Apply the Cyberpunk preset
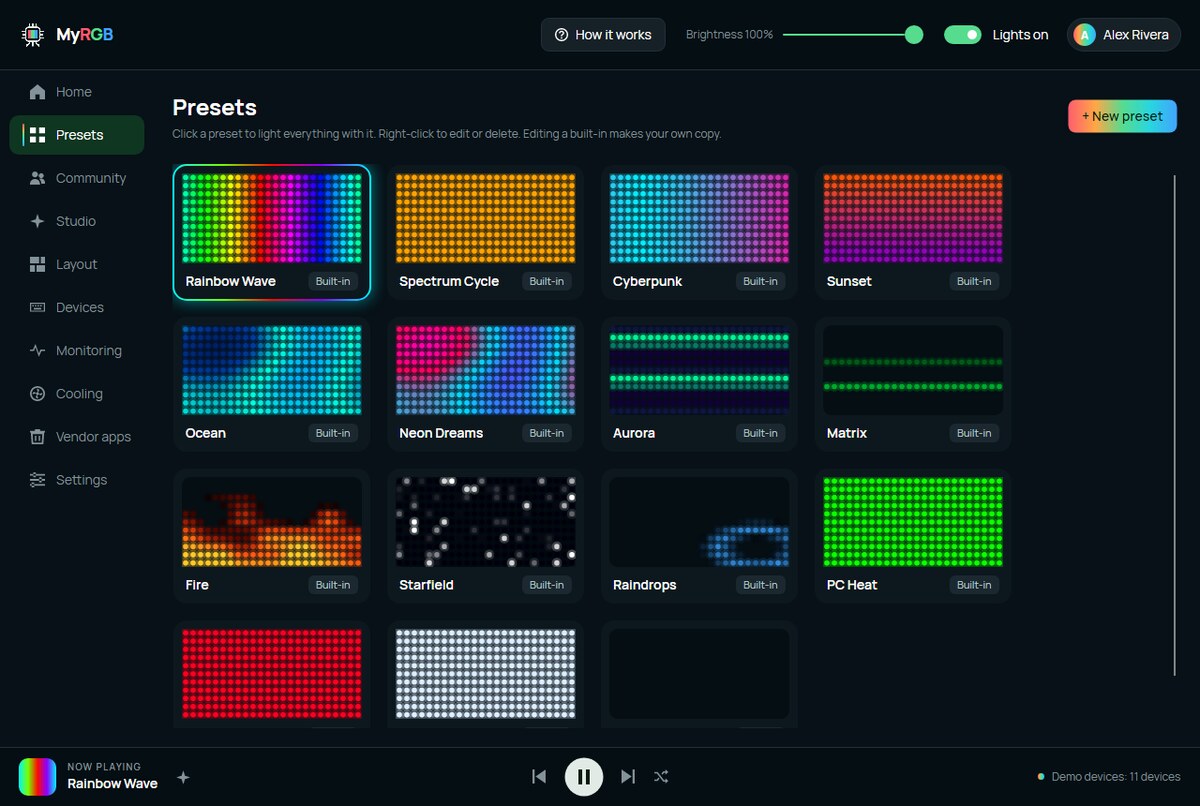The height and width of the screenshot is (806, 1200). coord(699,233)
